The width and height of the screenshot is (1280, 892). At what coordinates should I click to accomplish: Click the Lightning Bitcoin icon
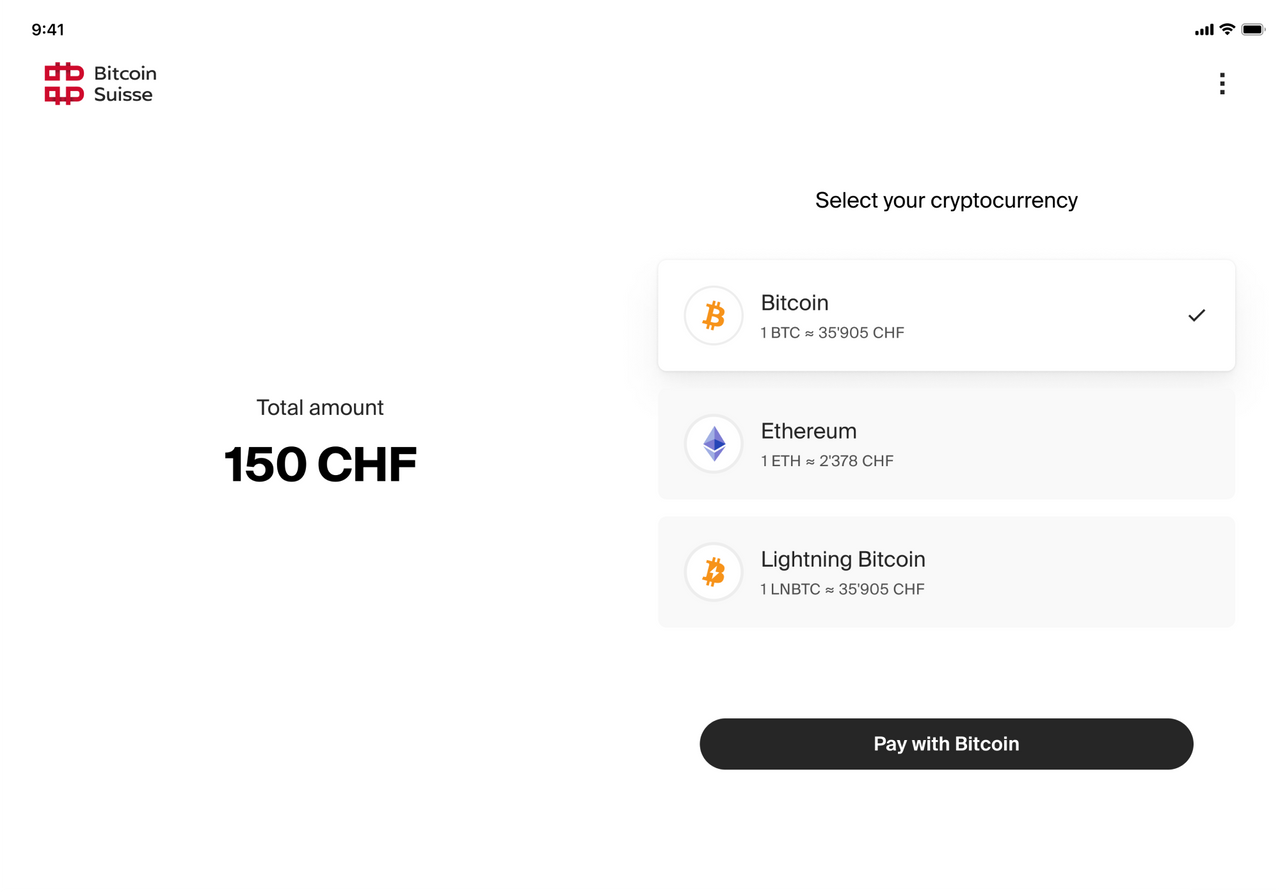point(713,571)
